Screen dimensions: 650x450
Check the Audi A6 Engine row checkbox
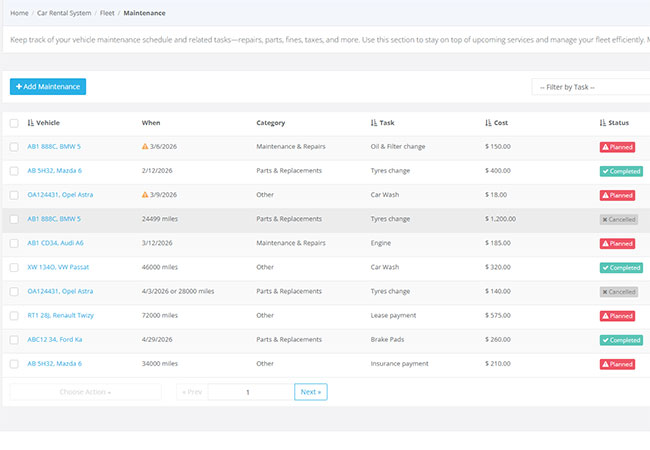click(14, 243)
